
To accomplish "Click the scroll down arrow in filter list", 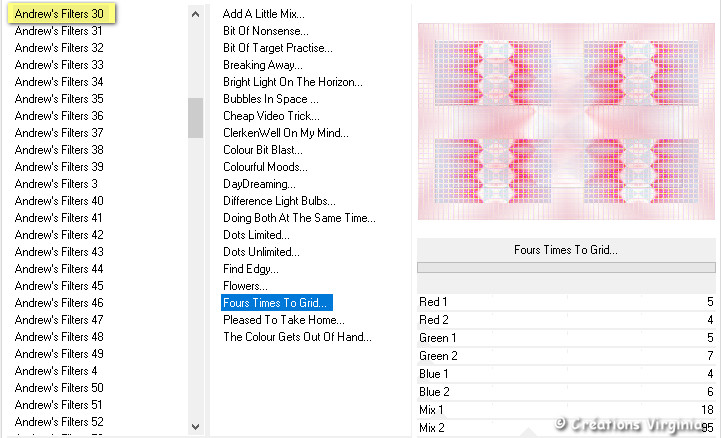I will 195,427.
